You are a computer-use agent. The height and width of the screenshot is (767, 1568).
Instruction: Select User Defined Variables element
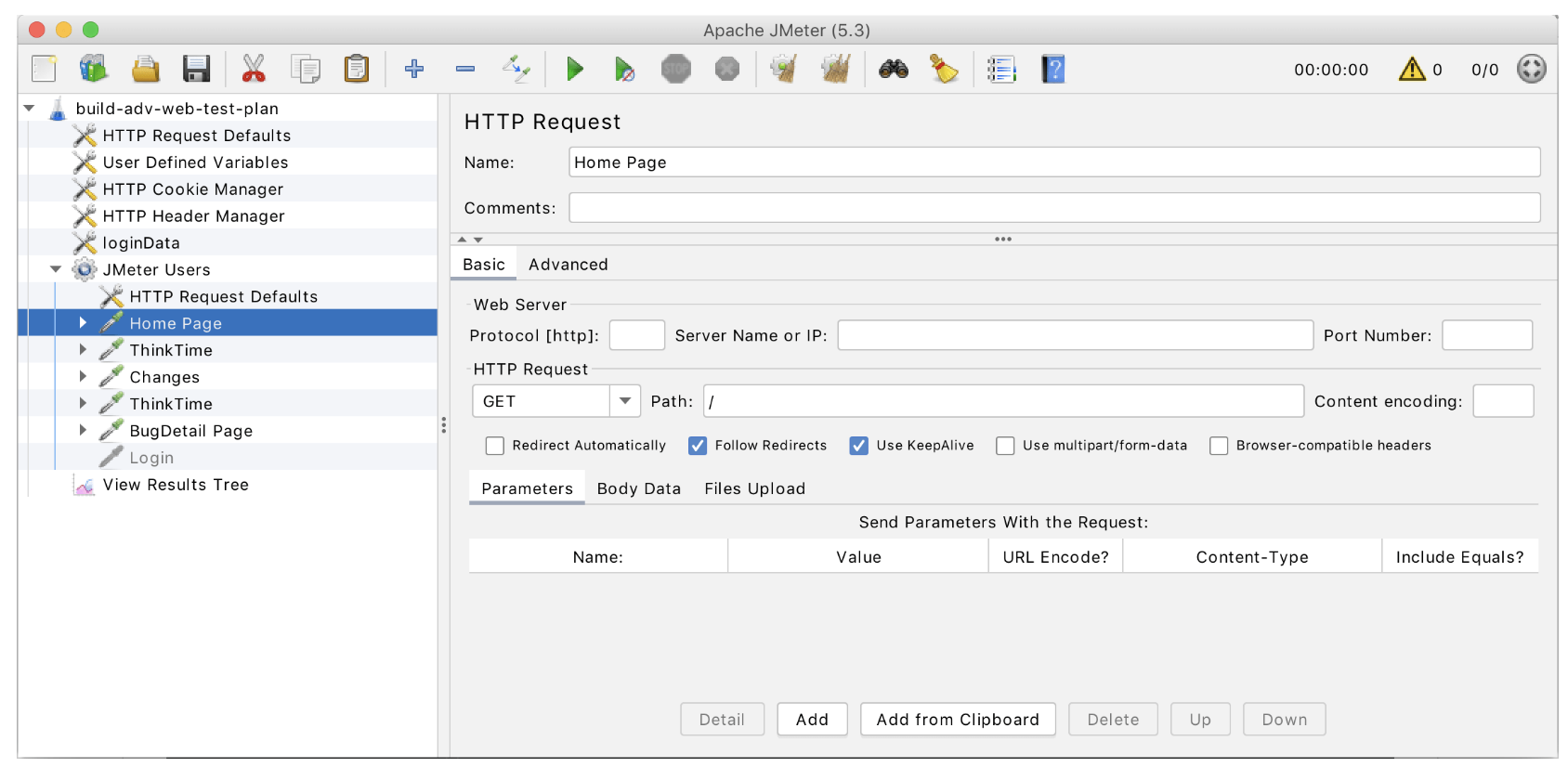[195, 162]
